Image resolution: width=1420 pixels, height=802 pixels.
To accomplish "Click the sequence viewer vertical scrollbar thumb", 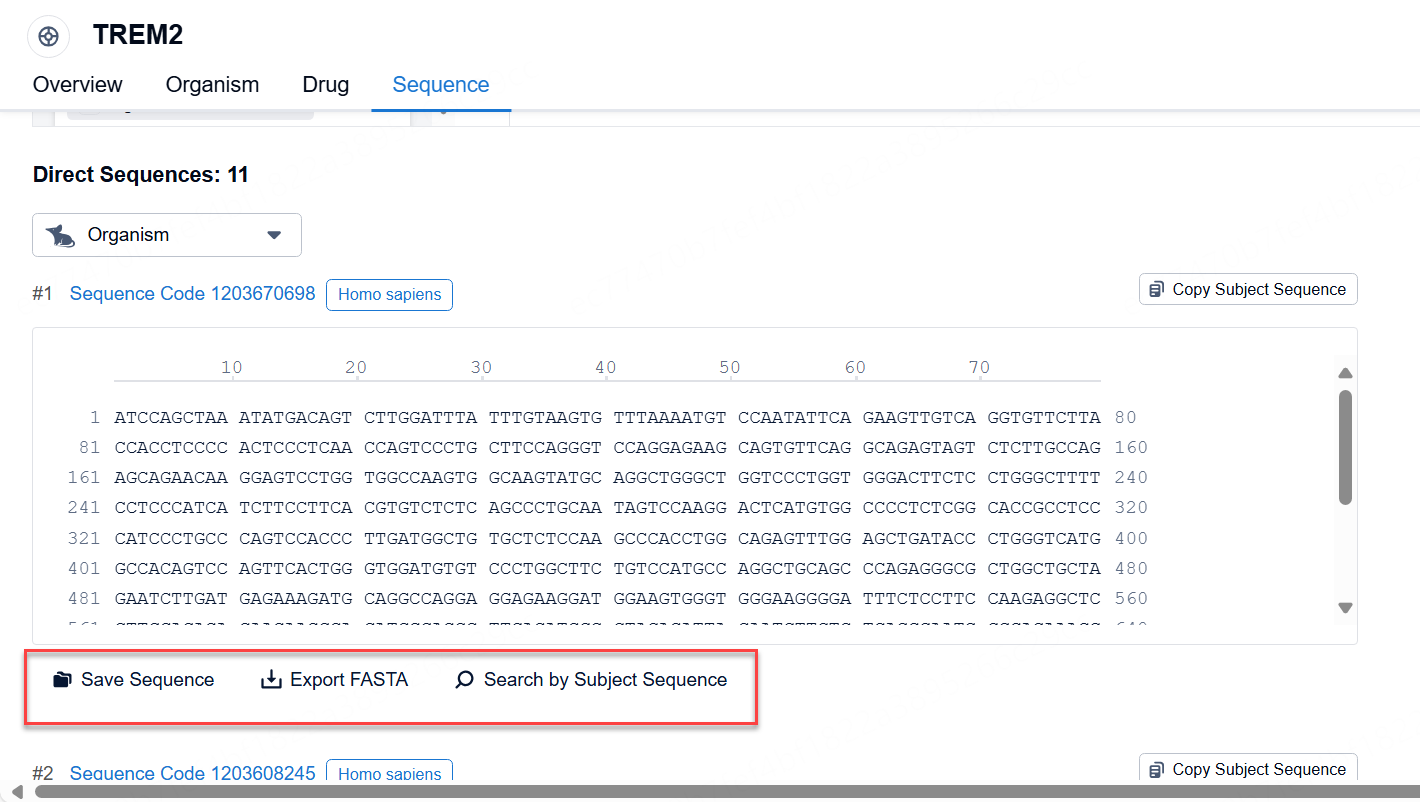I will [1345, 447].
